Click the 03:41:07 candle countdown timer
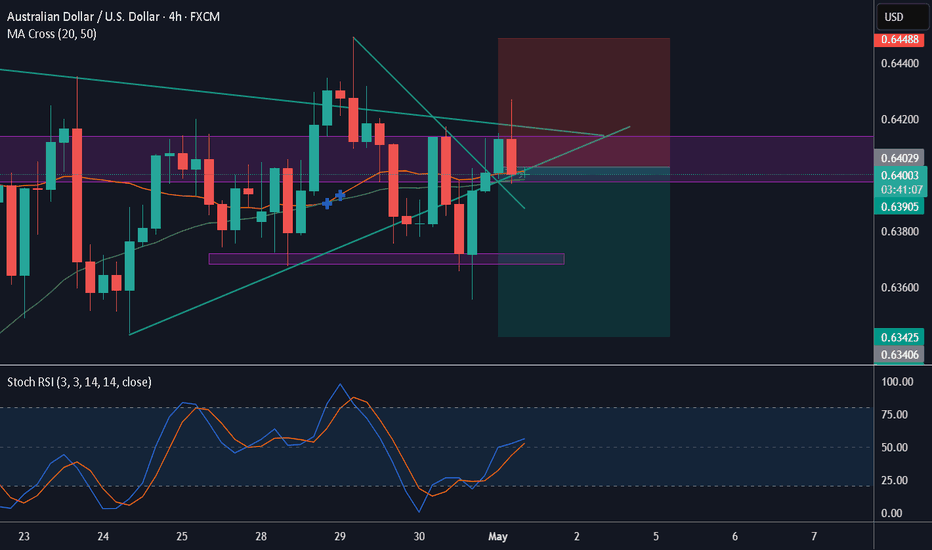 [901, 190]
